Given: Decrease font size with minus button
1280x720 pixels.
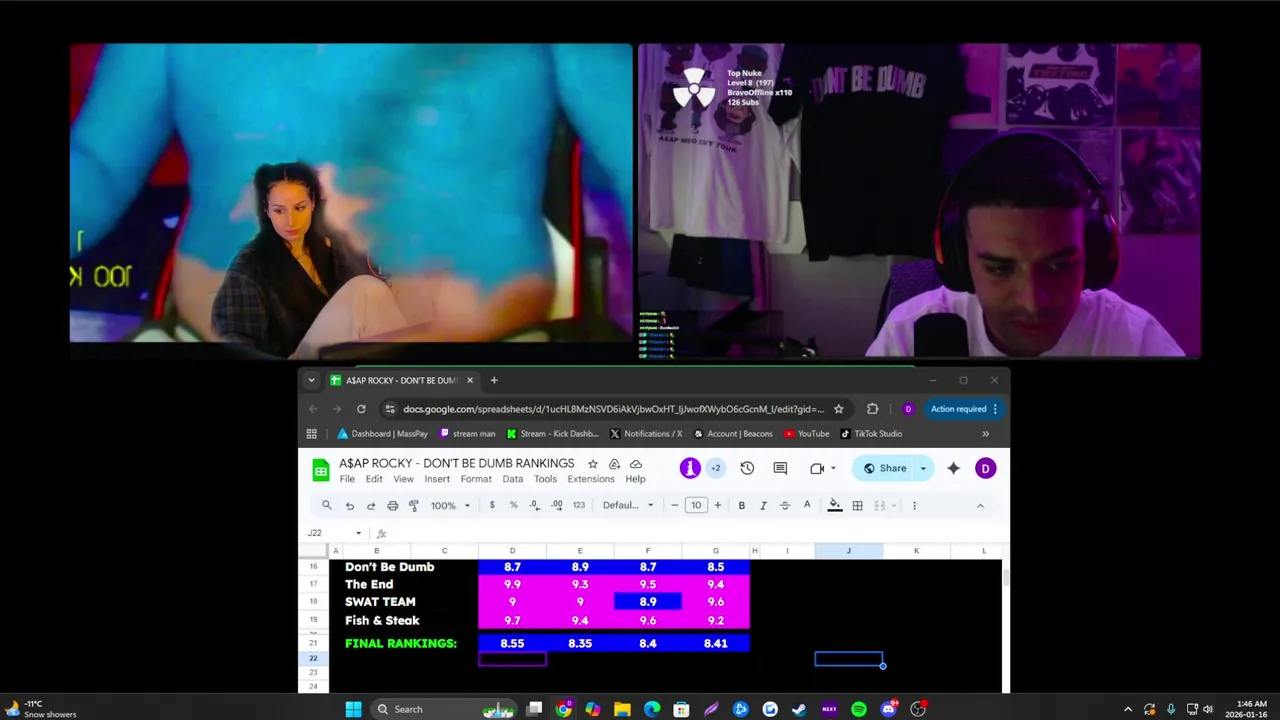Looking at the screenshot, I should pyautogui.click(x=675, y=505).
